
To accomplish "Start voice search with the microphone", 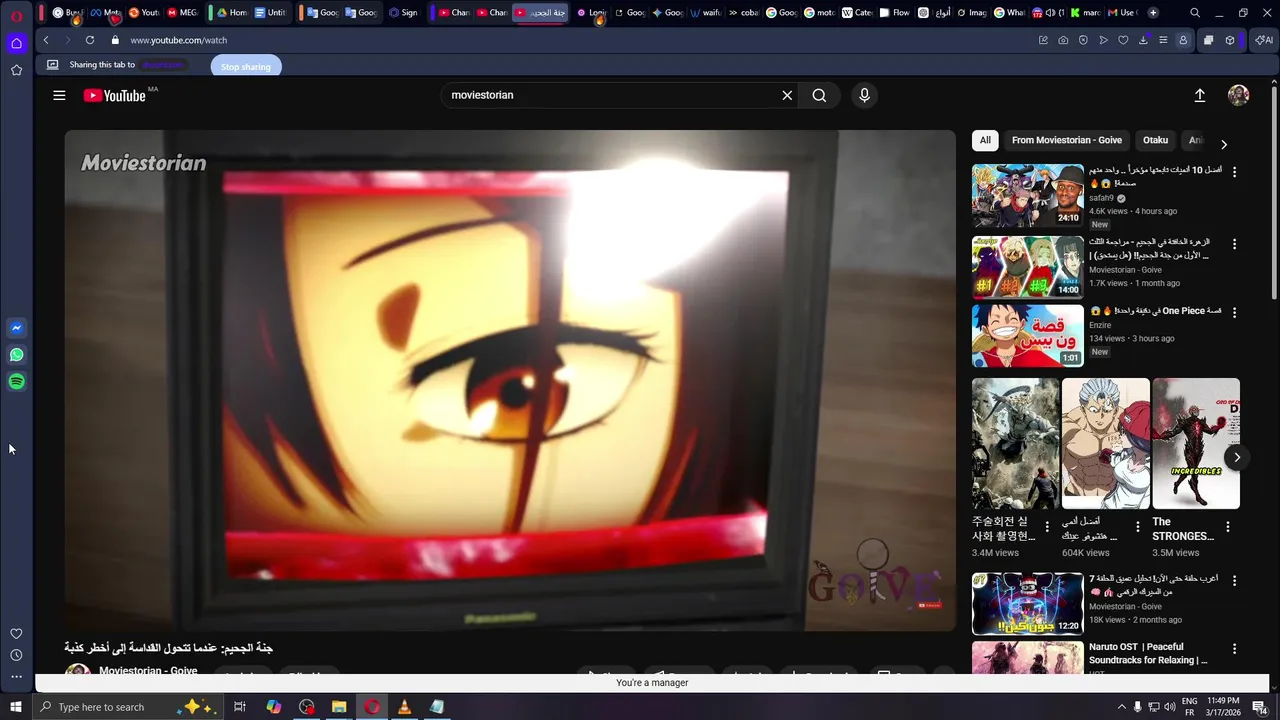I will click(865, 95).
